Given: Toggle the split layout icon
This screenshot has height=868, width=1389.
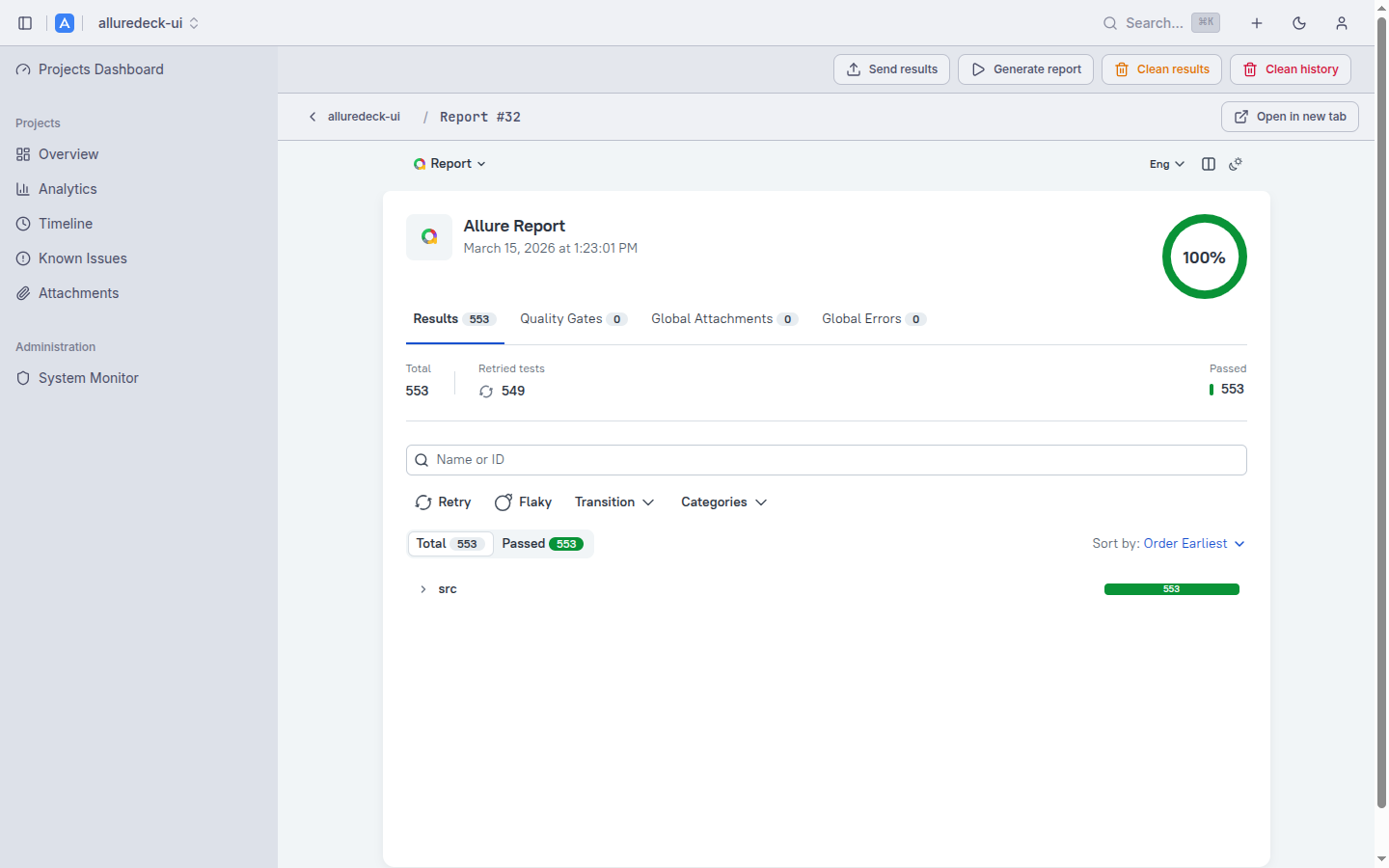Looking at the screenshot, I should 1209,164.
